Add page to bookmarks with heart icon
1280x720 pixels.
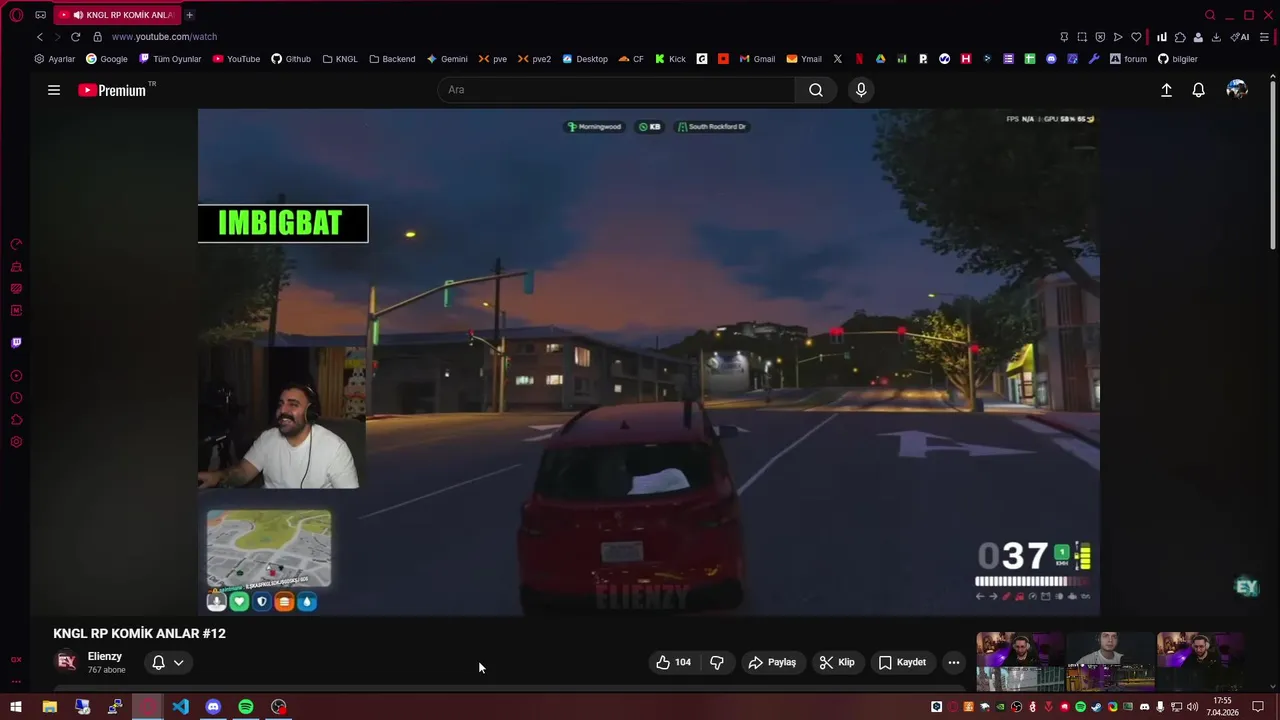tap(1136, 37)
